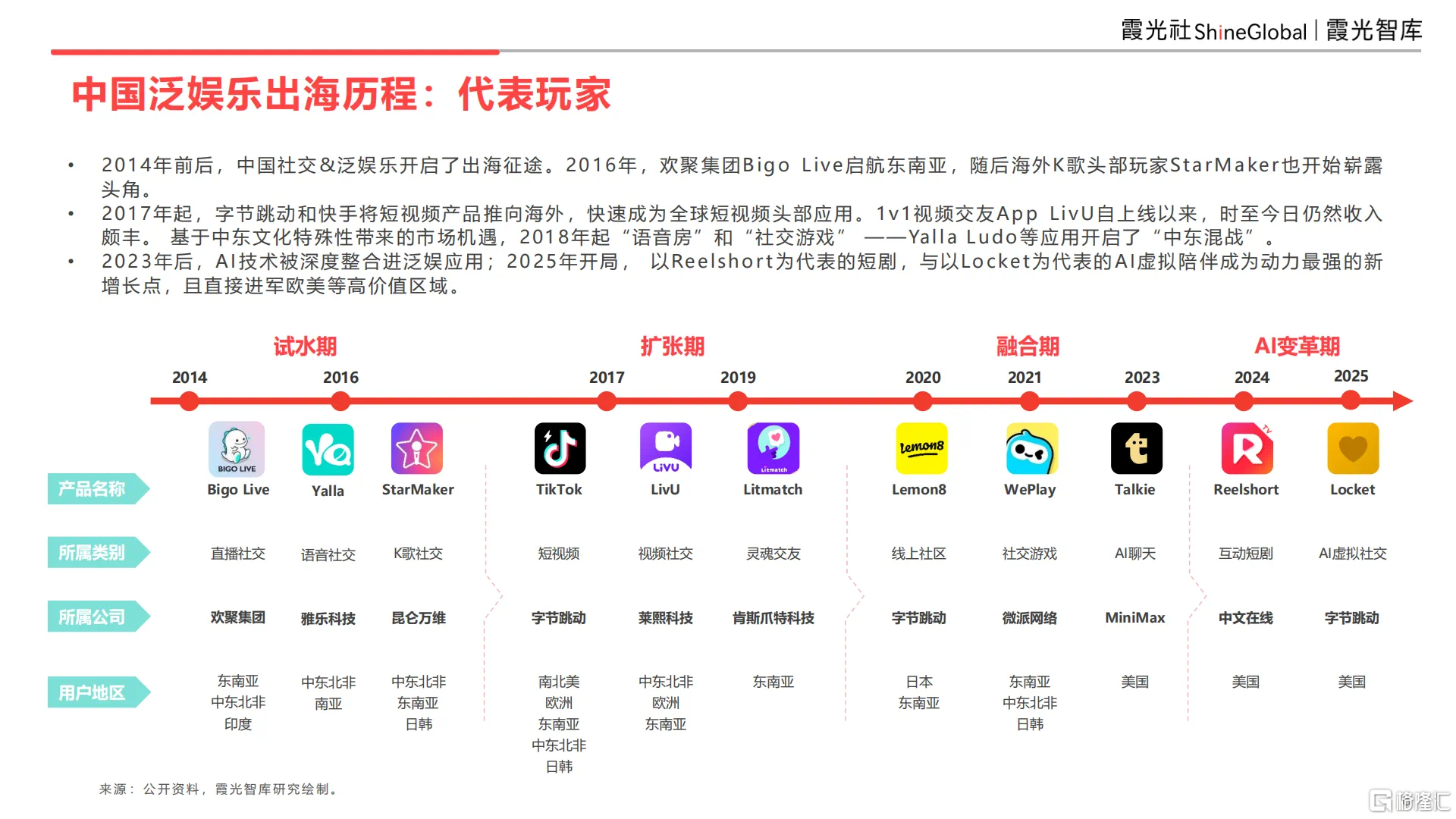
Task: Click the source note 来源：公开资料
Action: 218,789
